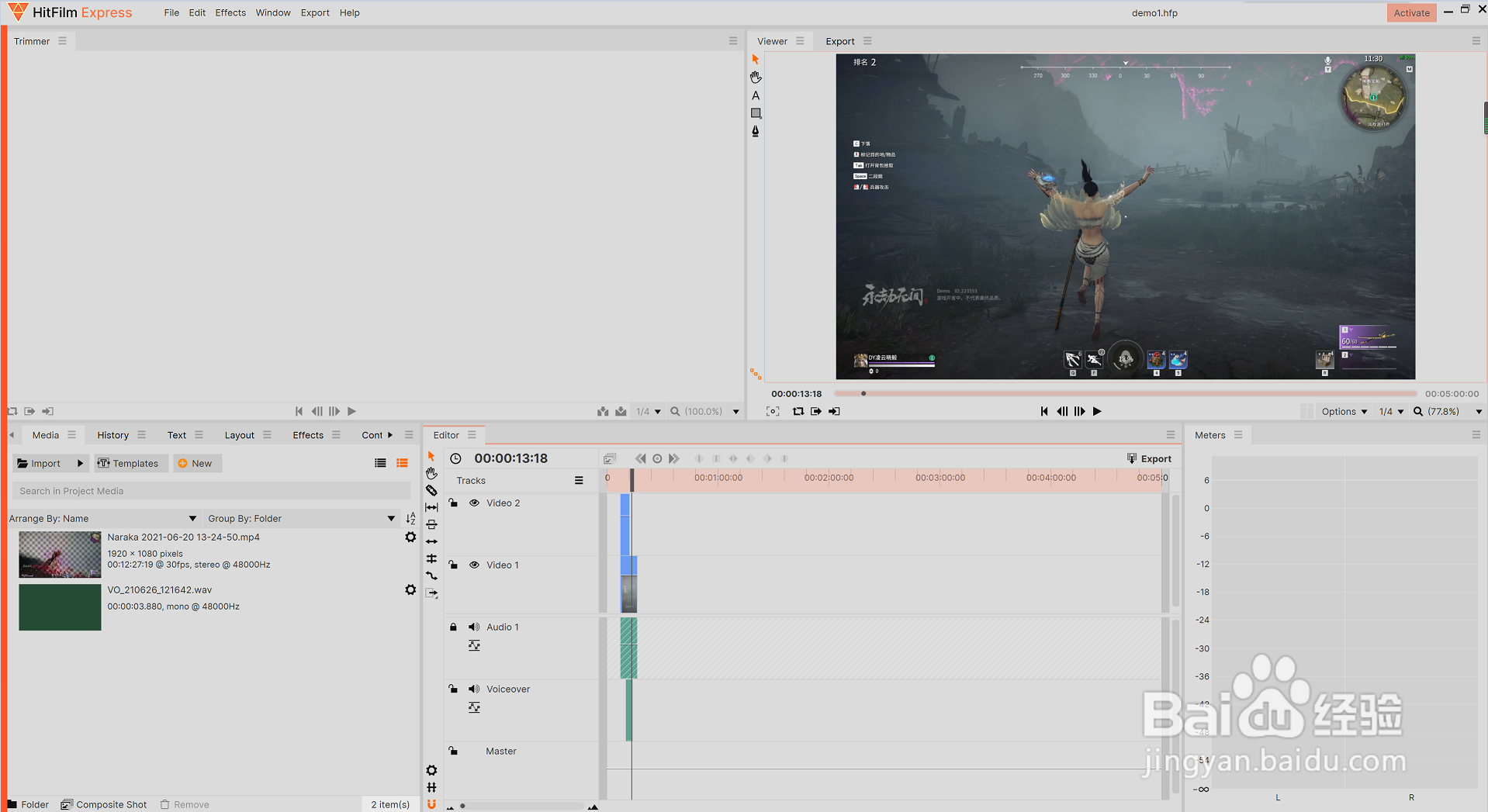The image size is (1488, 812).
Task: Toggle lock on Voiceover track
Action: [453, 689]
